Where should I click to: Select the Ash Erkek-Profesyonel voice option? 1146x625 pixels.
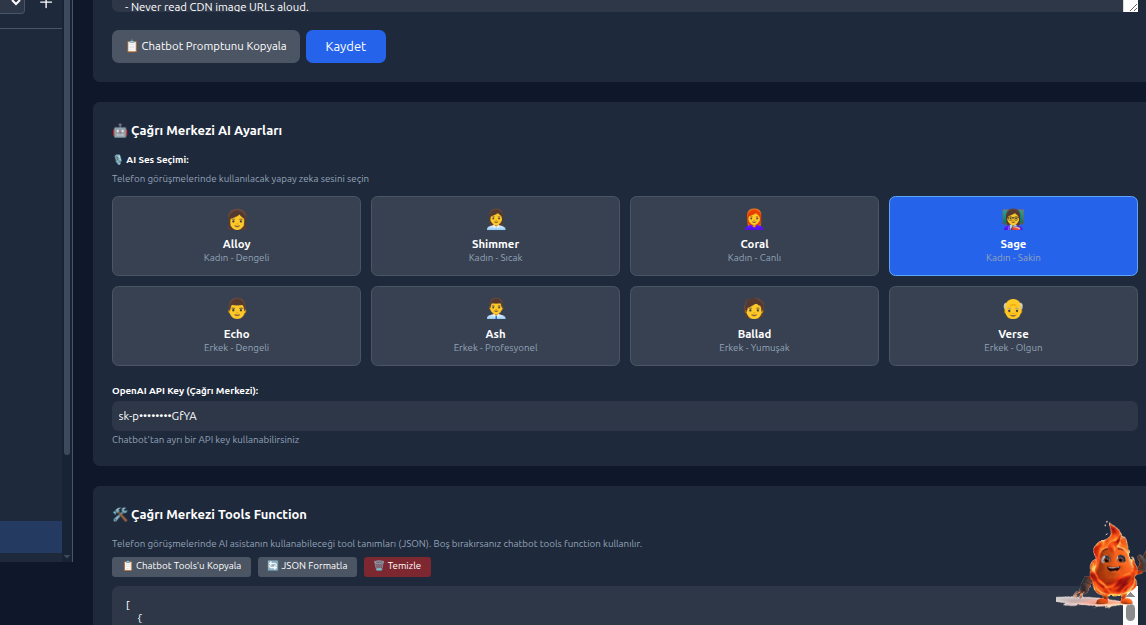tap(495, 326)
